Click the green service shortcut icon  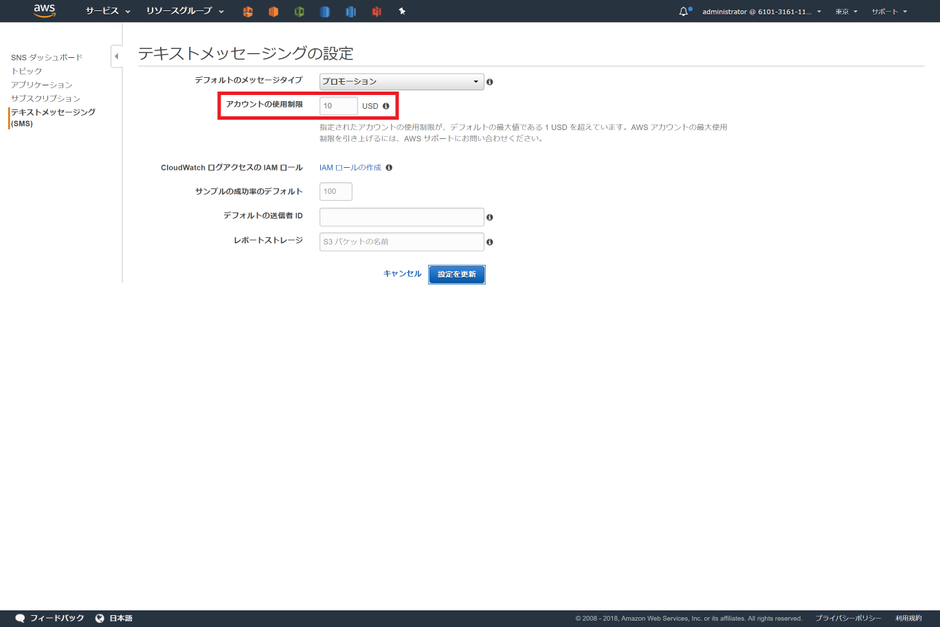(x=299, y=11)
